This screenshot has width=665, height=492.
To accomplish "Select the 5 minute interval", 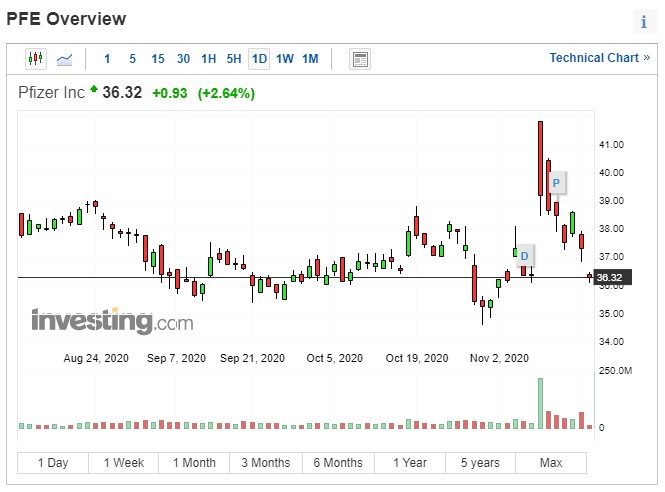I will 132,59.
